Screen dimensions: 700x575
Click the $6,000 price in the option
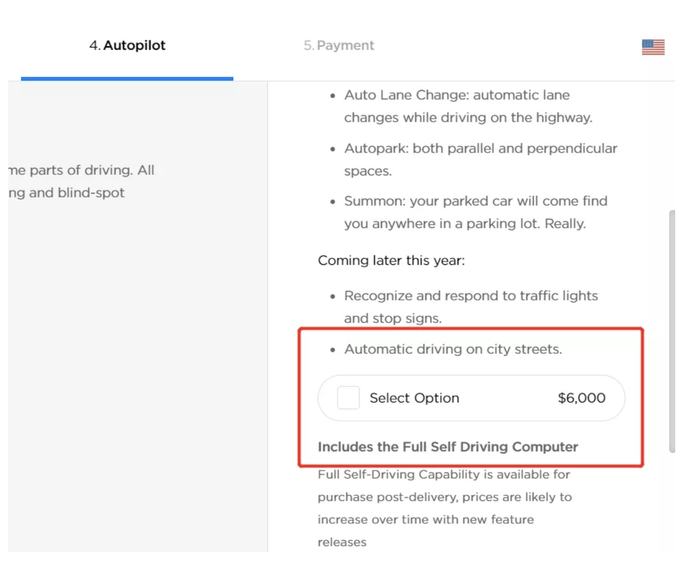click(581, 398)
